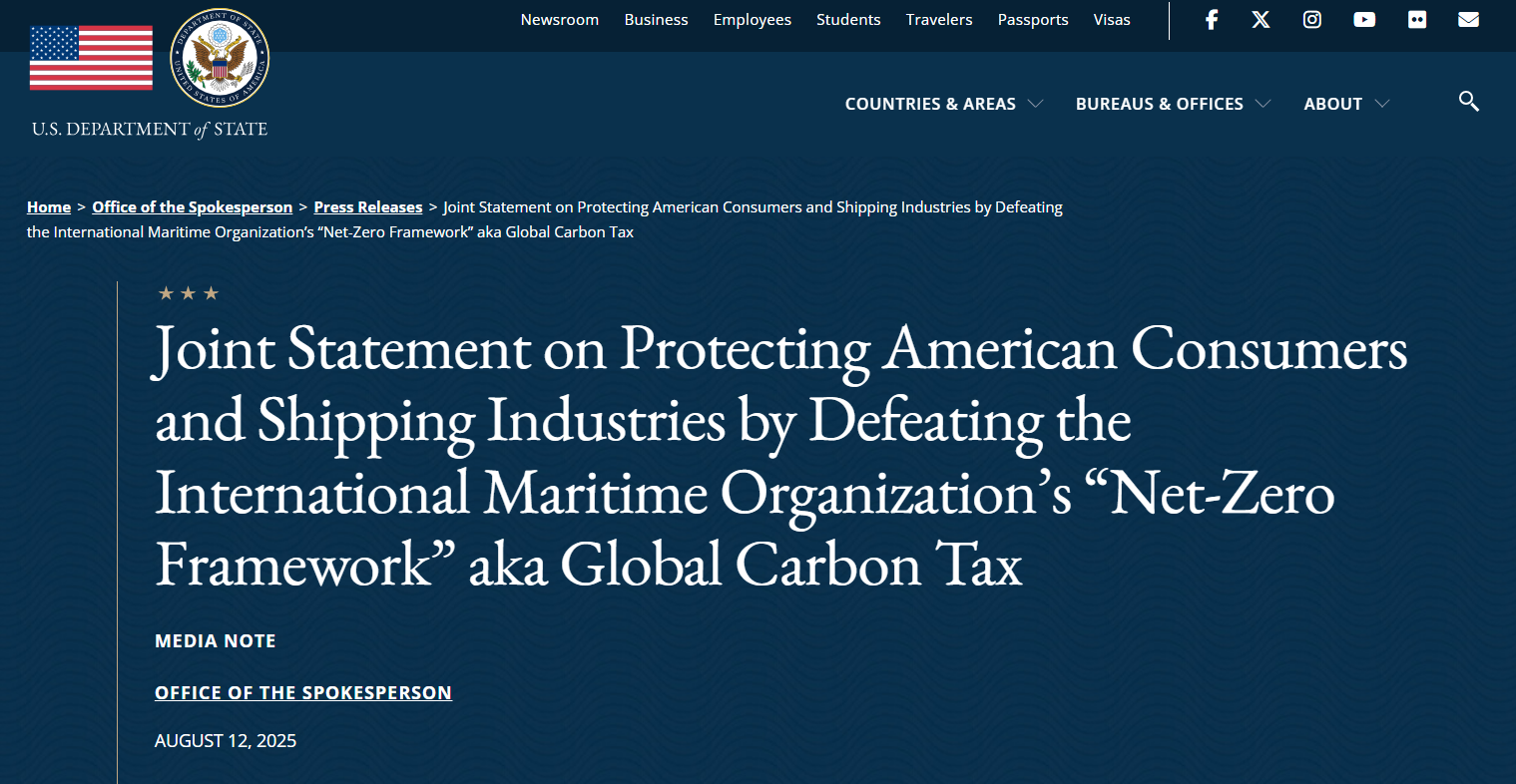Click the American flag image
The image size is (1516, 784).
pyautogui.click(x=91, y=59)
